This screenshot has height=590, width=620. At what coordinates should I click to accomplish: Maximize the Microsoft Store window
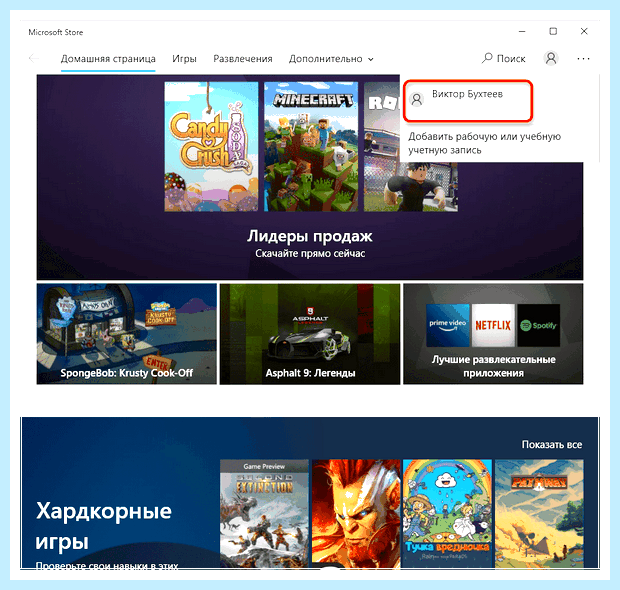pos(553,31)
